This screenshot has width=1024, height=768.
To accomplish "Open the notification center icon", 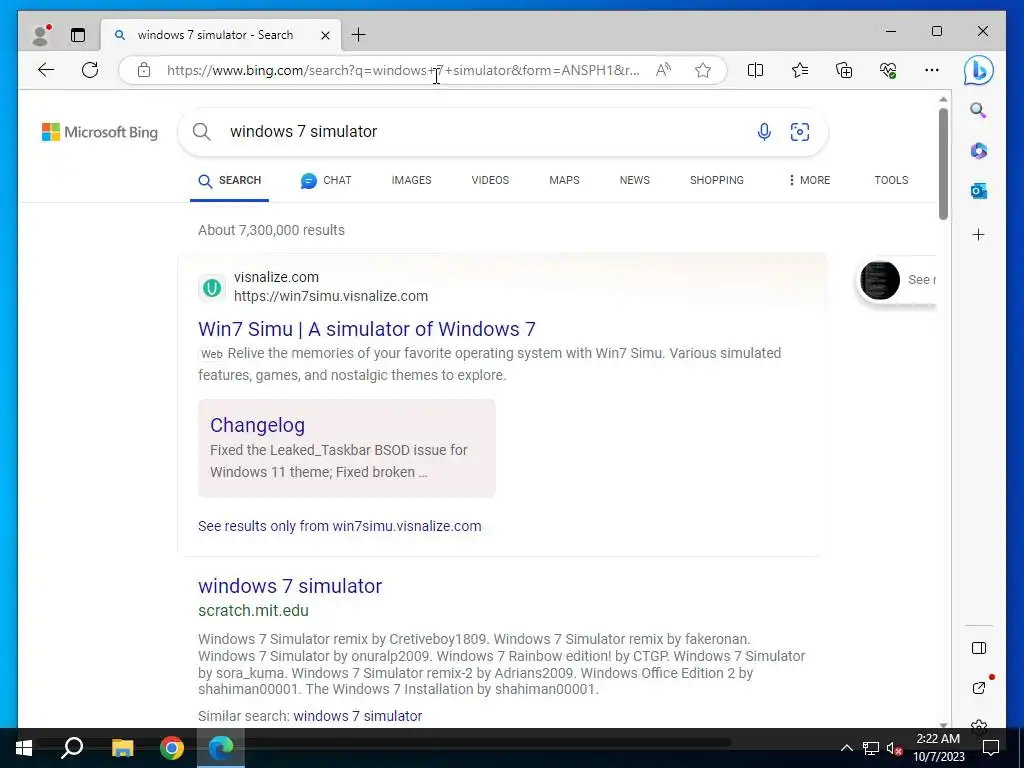I will point(991,748).
